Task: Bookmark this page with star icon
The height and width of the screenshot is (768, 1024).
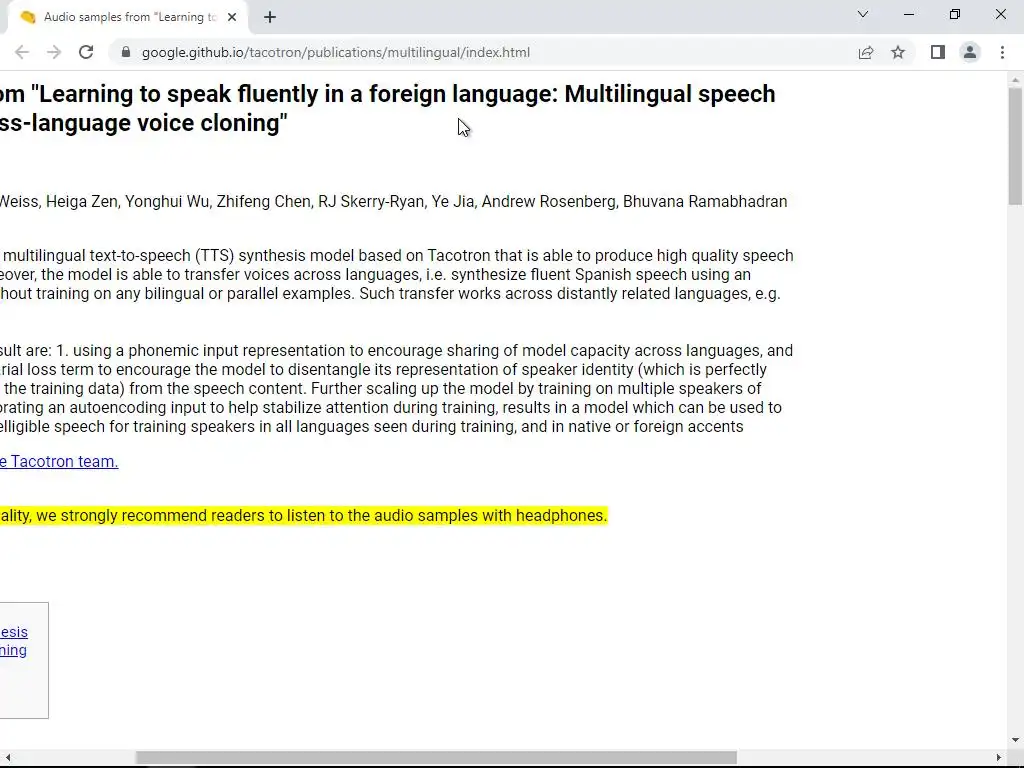Action: (x=898, y=52)
